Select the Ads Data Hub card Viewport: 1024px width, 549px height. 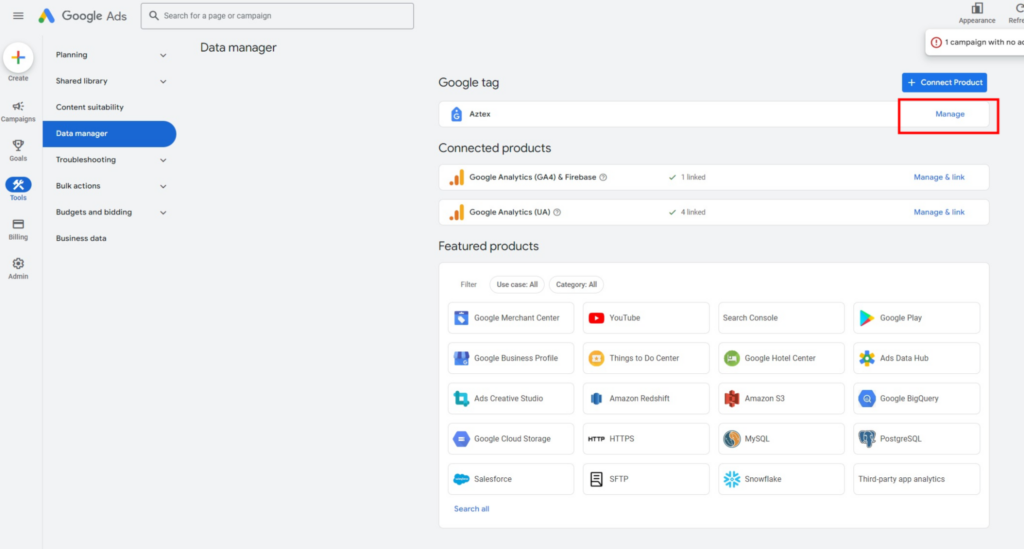[x=916, y=358]
